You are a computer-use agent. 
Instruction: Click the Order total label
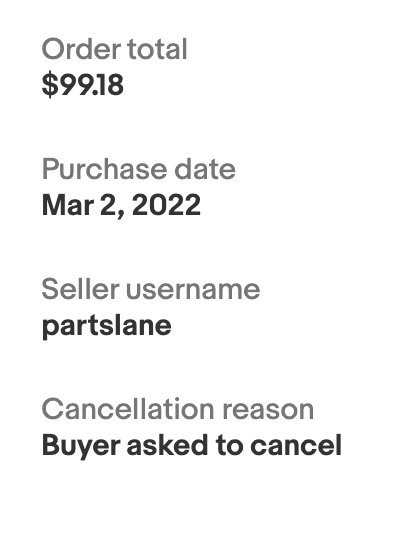pos(114,49)
